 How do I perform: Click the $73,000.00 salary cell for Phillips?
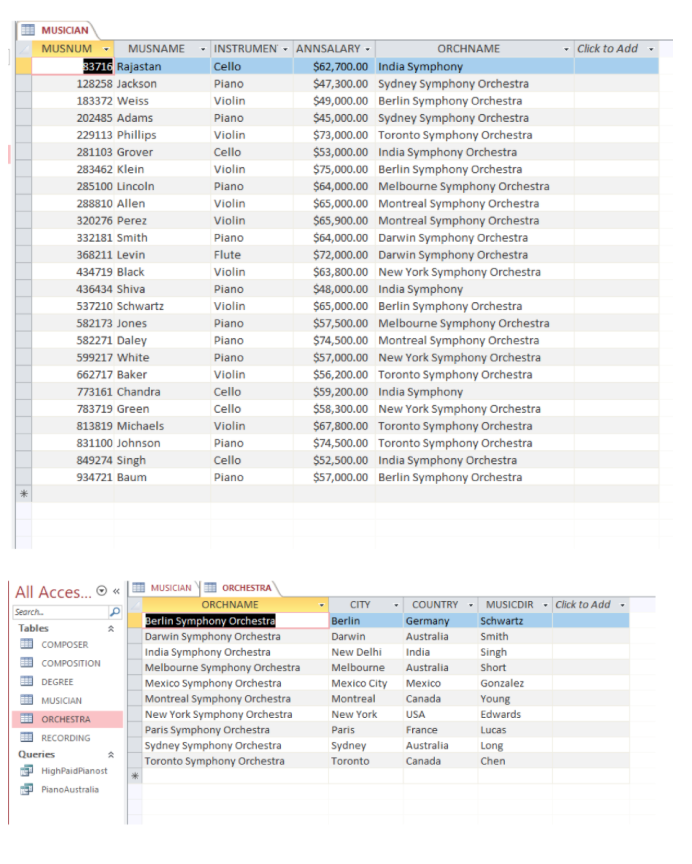334,135
